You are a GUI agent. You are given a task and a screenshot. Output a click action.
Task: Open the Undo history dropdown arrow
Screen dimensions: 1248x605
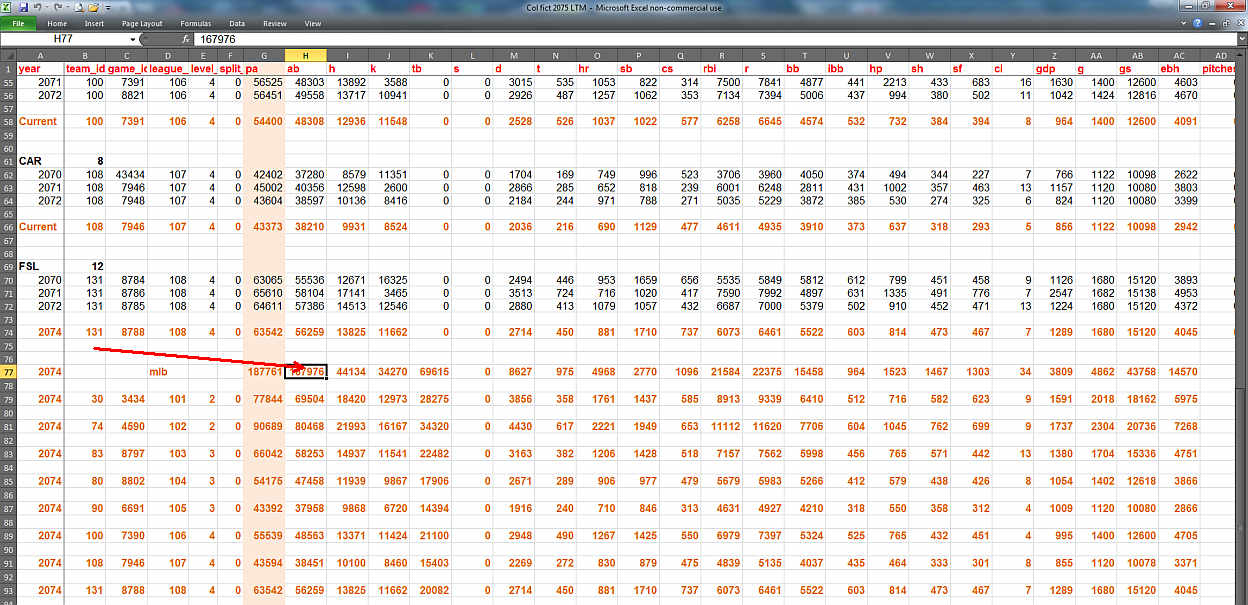(x=47, y=7)
